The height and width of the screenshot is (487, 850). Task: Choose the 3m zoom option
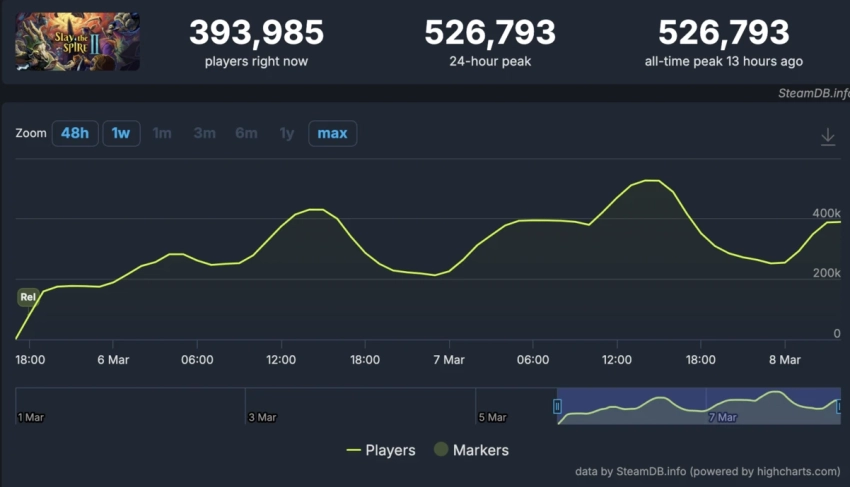click(x=204, y=133)
